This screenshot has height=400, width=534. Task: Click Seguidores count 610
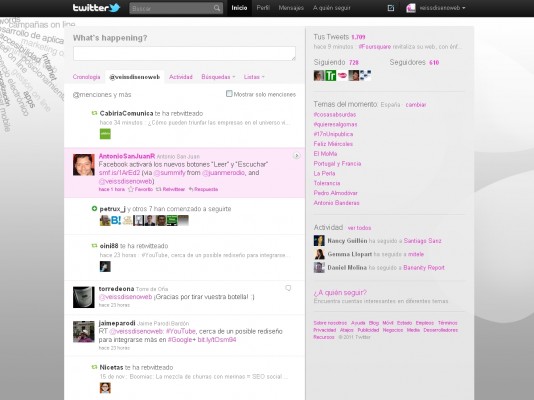(x=434, y=63)
